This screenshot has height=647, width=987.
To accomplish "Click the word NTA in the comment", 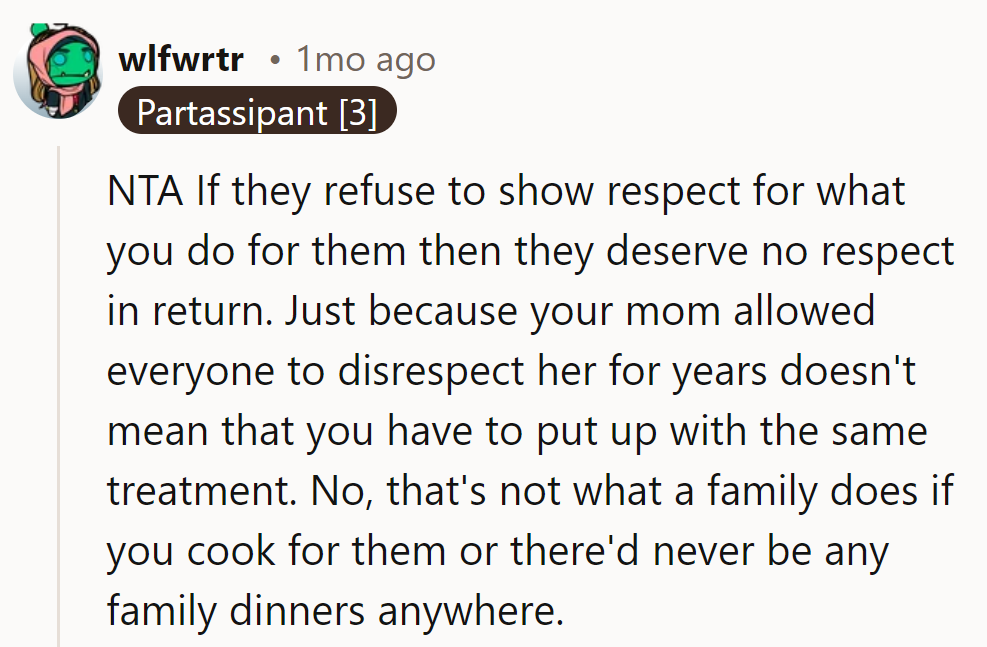I will click(x=145, y=191).
